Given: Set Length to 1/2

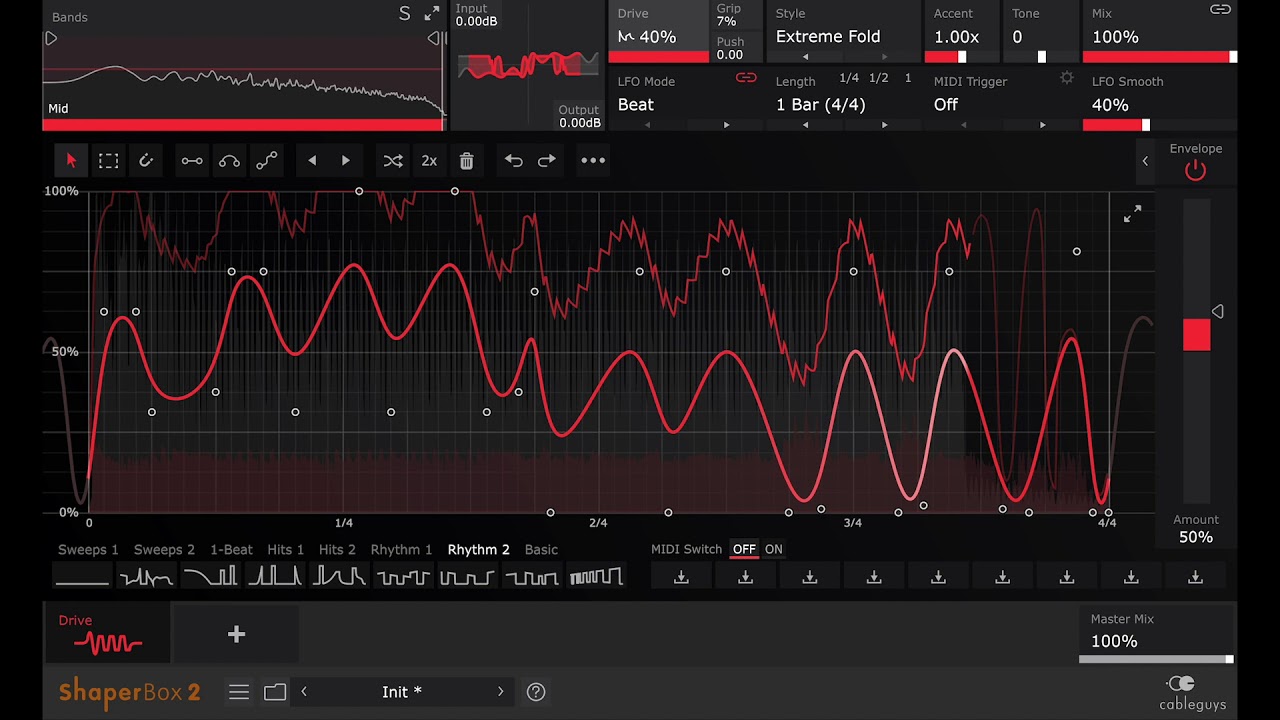Looking at the screenshot, I should [x=878, y=78].
